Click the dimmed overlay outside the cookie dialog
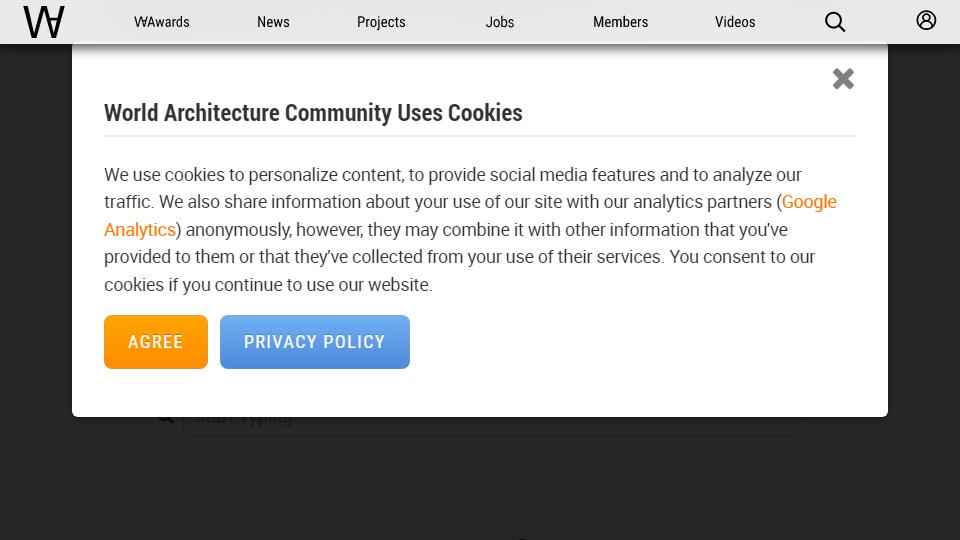The width and height of the screenshot is (960, 540). coord(36,276)
